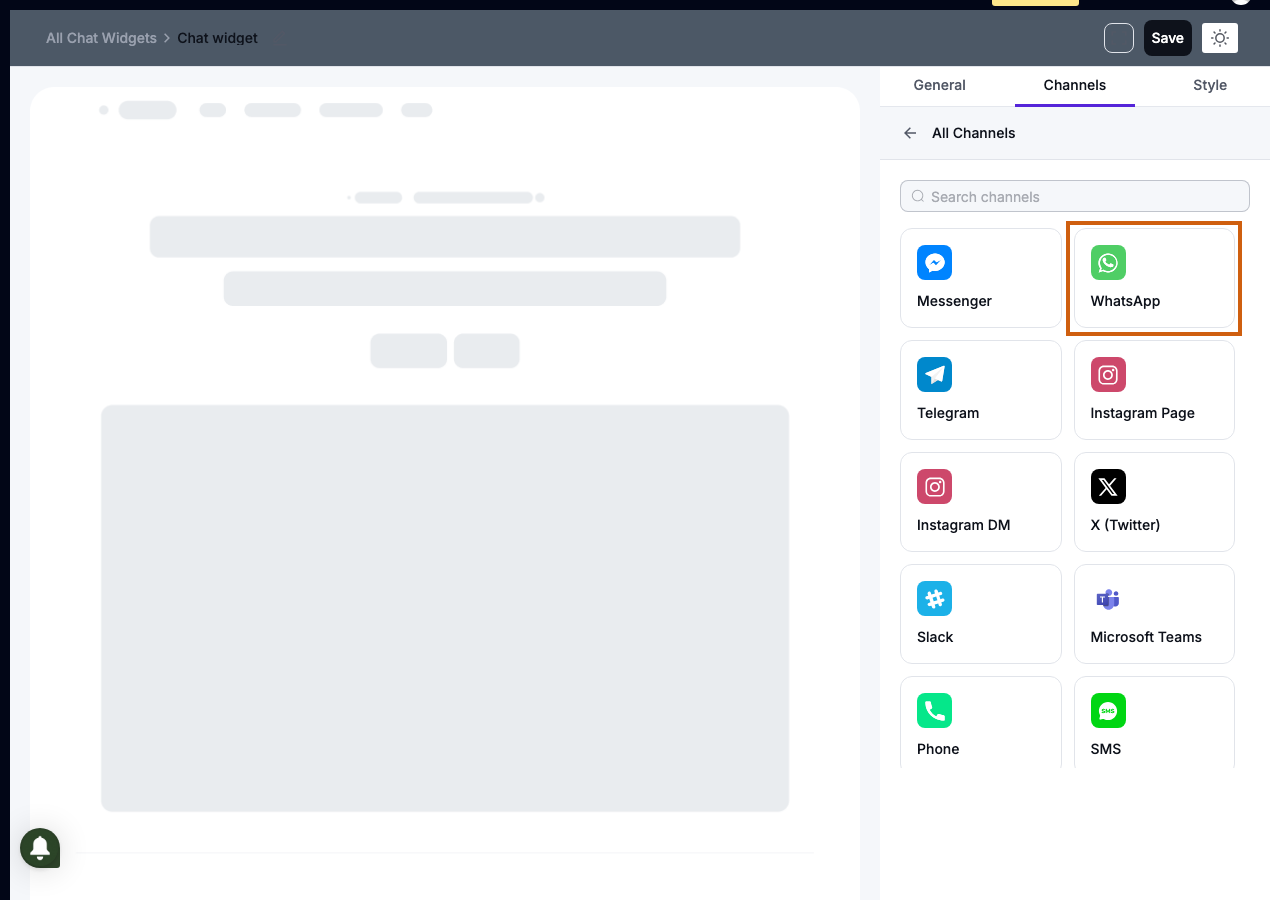Pick the Instagram Page icon

click(x=1108, y=375)
